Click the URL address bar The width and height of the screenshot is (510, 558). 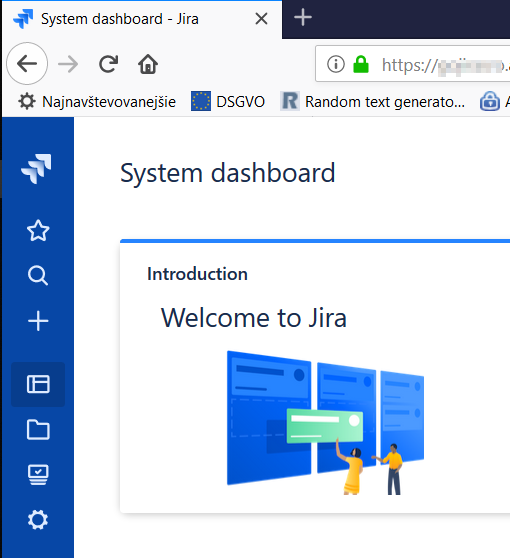(x=413, y=64)
